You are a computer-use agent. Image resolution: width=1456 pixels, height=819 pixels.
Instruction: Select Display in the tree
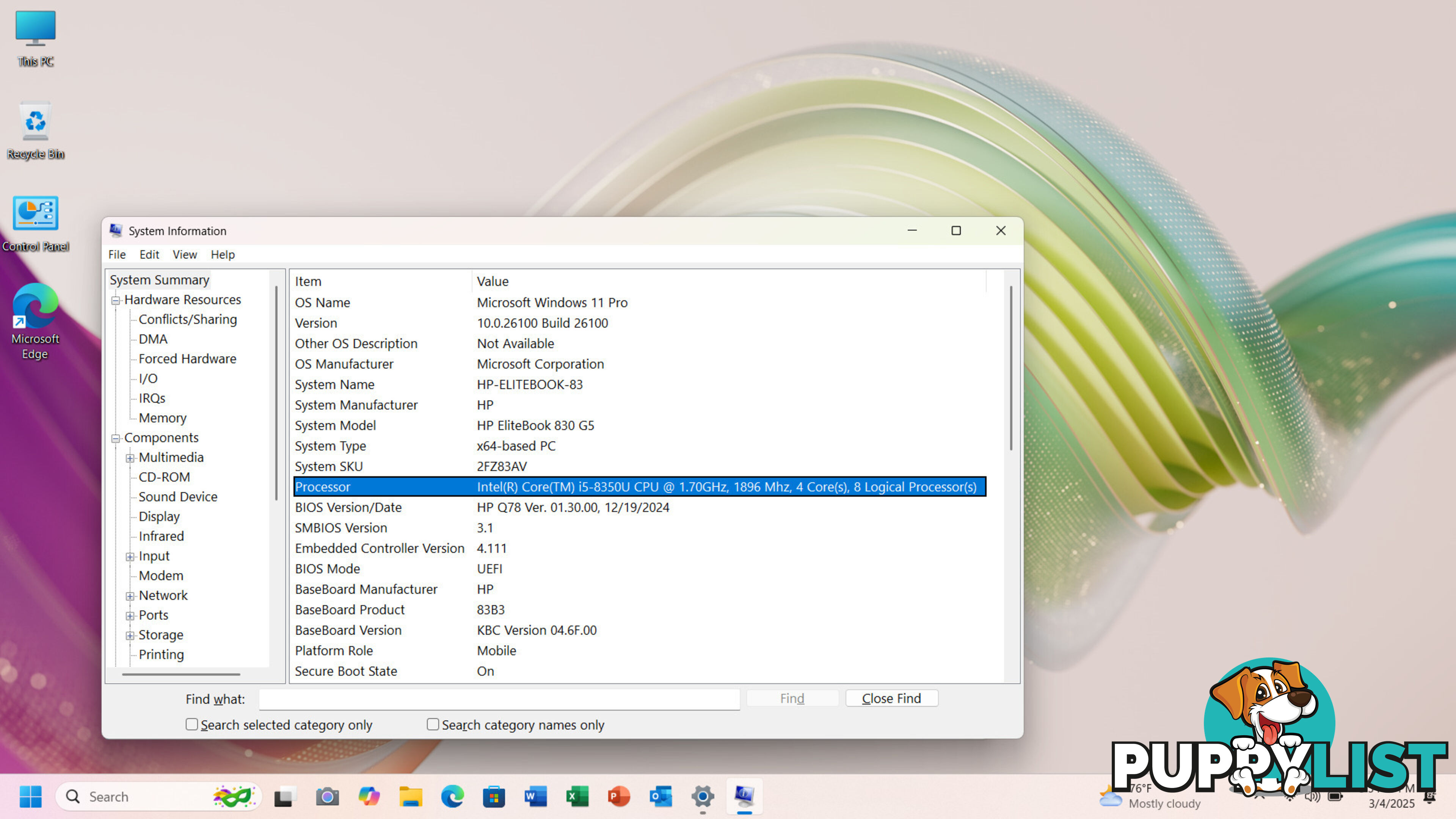159,516
